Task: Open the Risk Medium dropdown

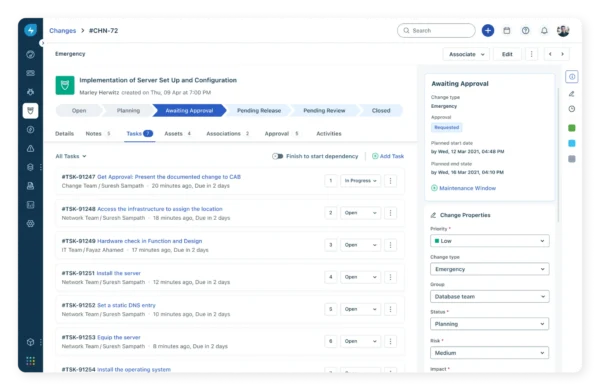Action: pos(490,353)
